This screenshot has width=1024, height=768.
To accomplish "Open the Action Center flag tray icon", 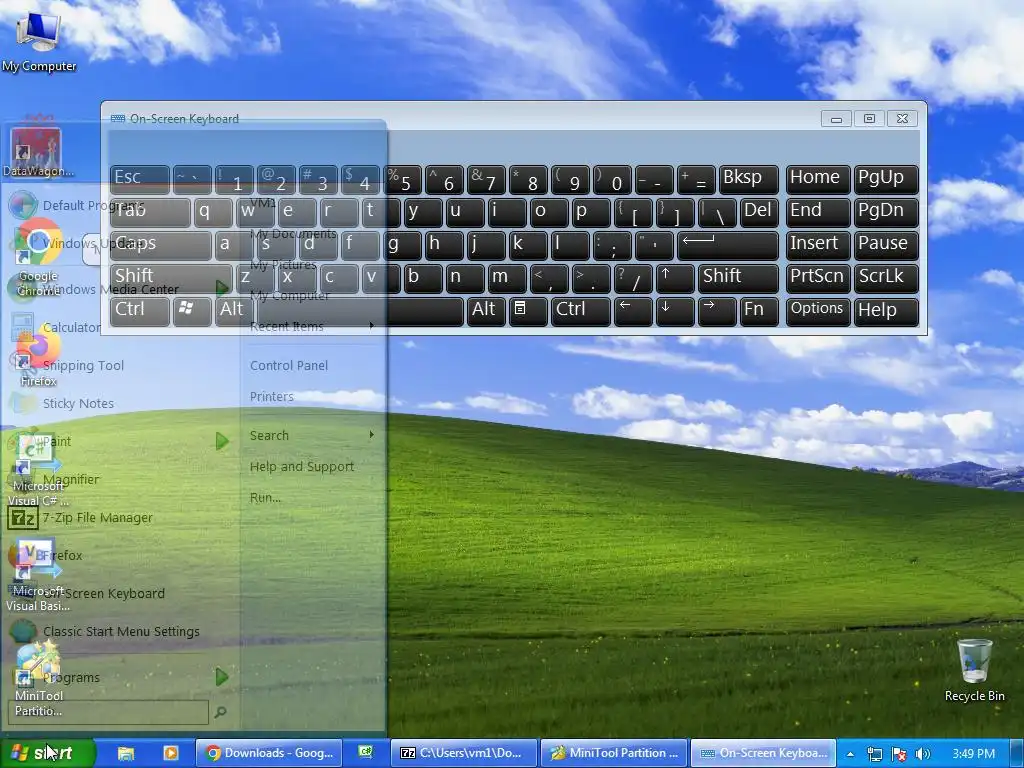I will click(899, 754).
